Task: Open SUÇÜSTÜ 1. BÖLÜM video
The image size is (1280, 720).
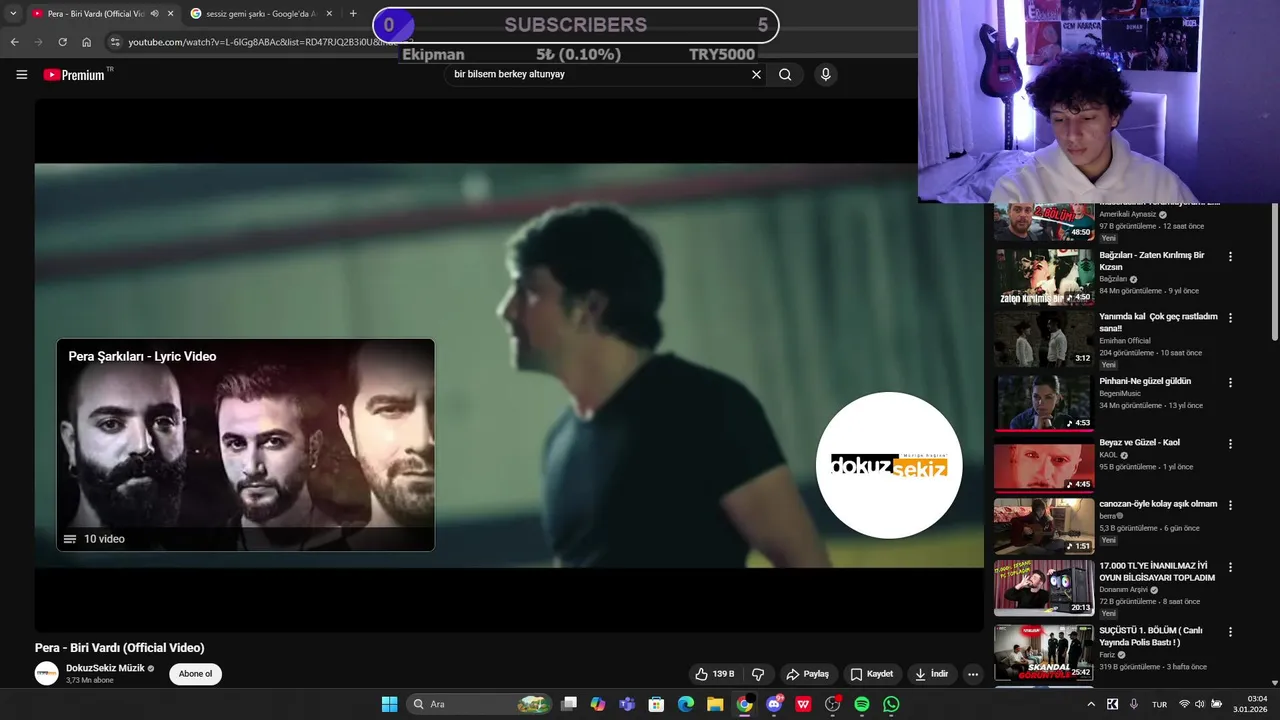Action: 1151,636
